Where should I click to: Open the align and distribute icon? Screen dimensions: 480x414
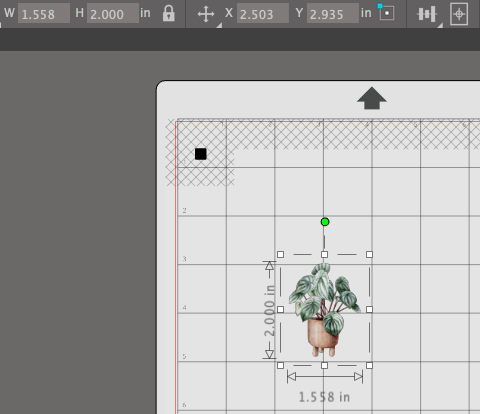pos(427,14)
